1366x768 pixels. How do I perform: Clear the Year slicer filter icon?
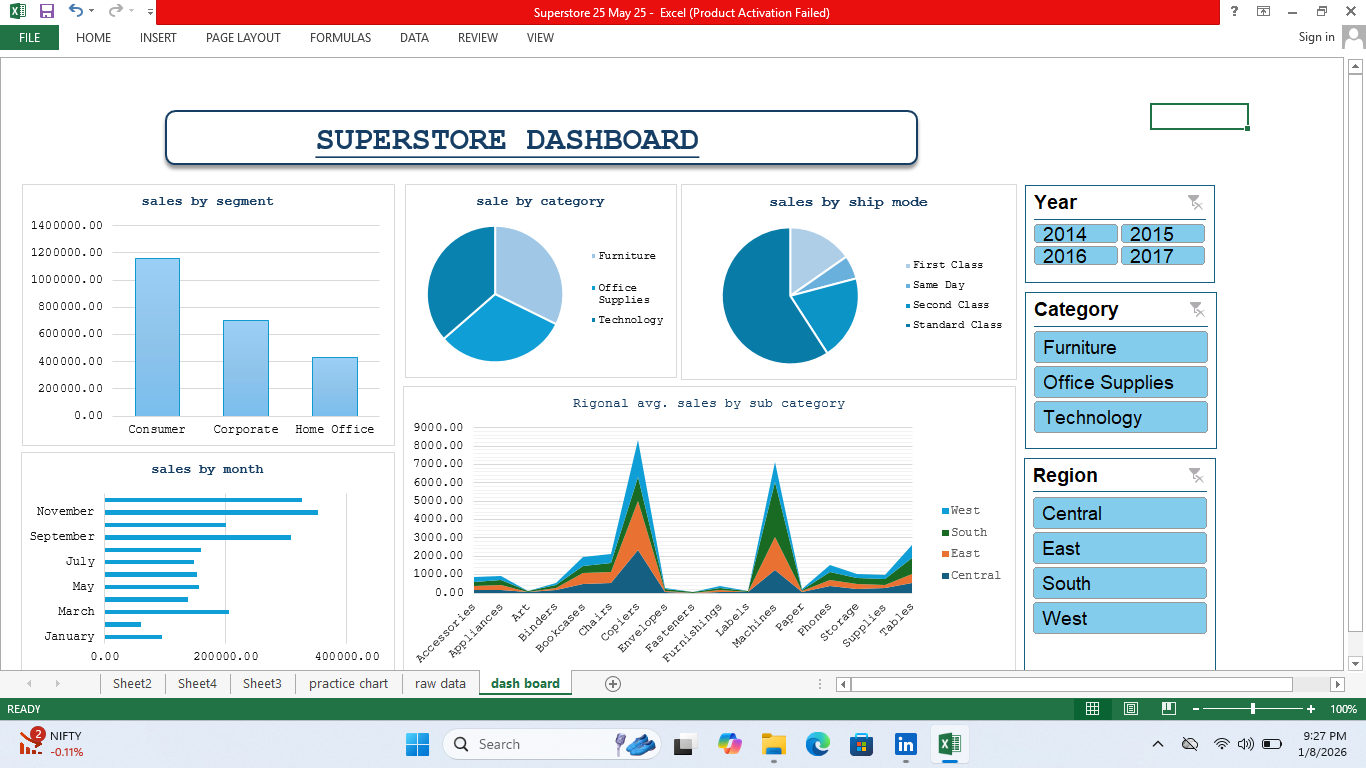pyautogui.click(x=1195, y=203)
